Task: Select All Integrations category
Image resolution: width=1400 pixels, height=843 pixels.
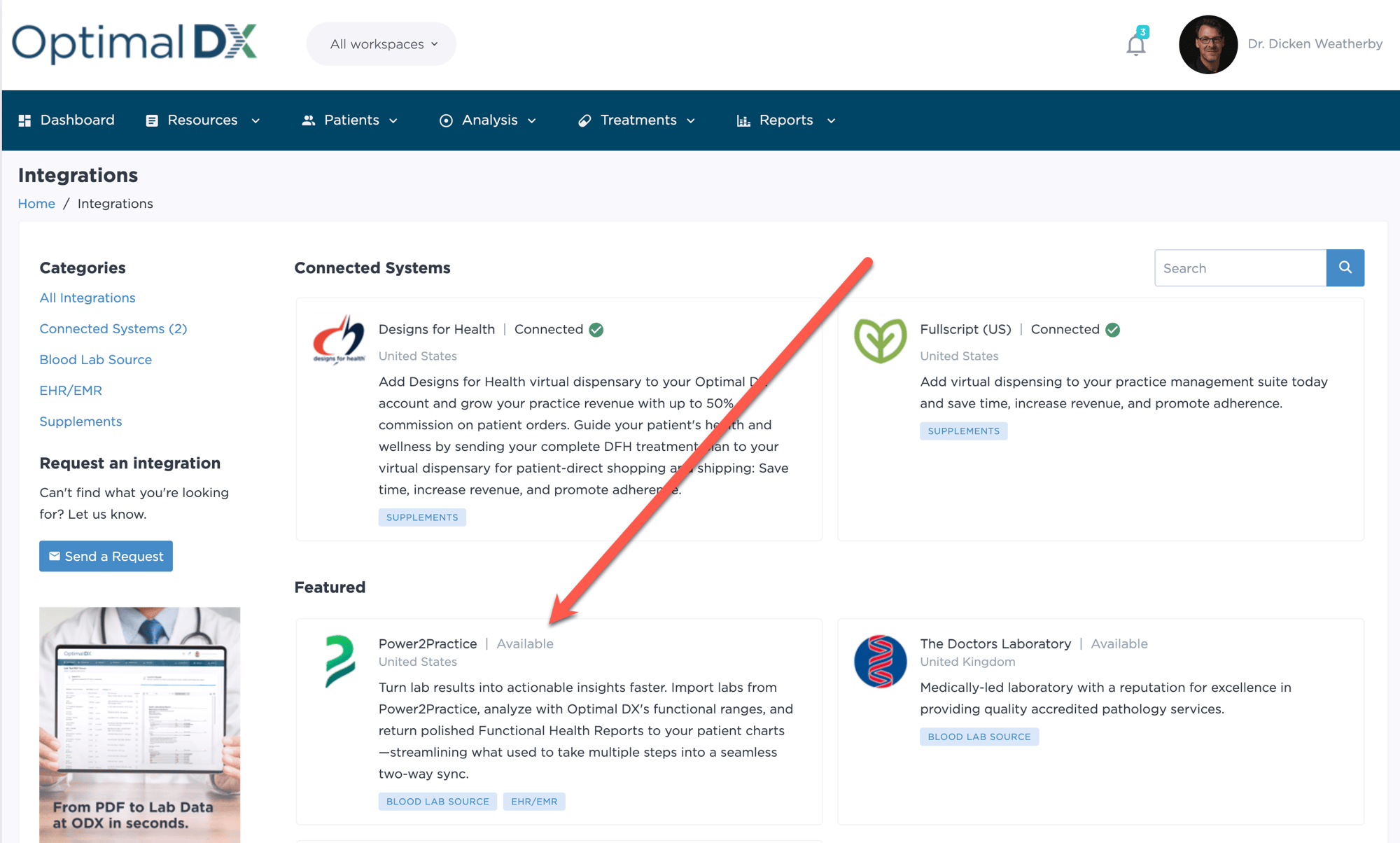Action: click(x=87, y=298)
